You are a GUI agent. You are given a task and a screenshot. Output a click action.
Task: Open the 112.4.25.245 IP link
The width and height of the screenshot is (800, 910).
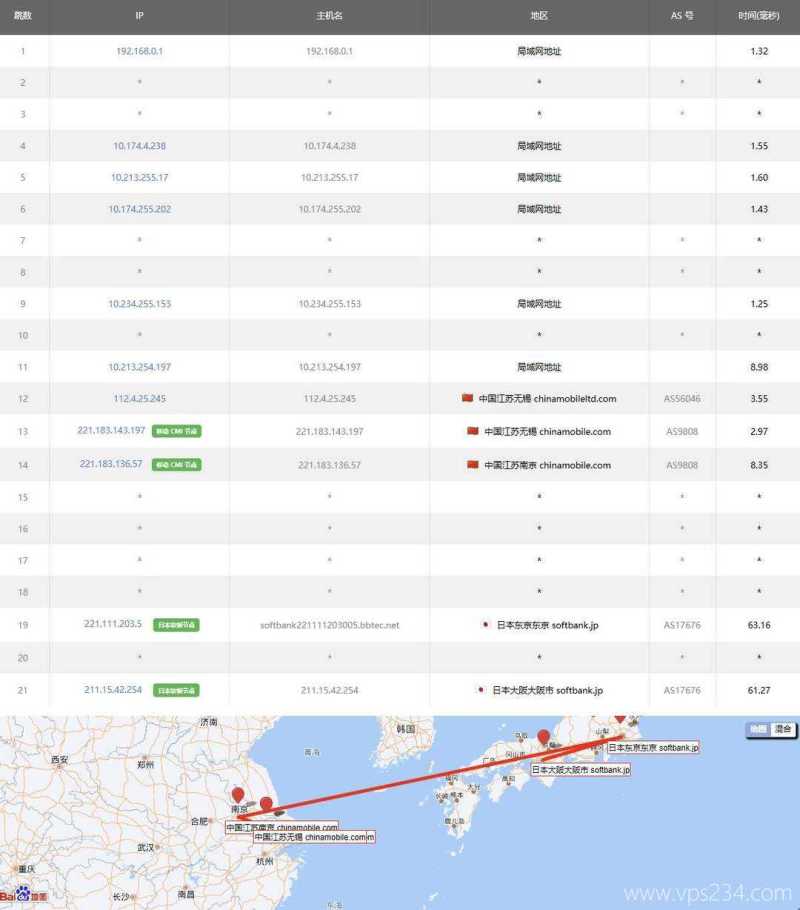coord(139,398)
